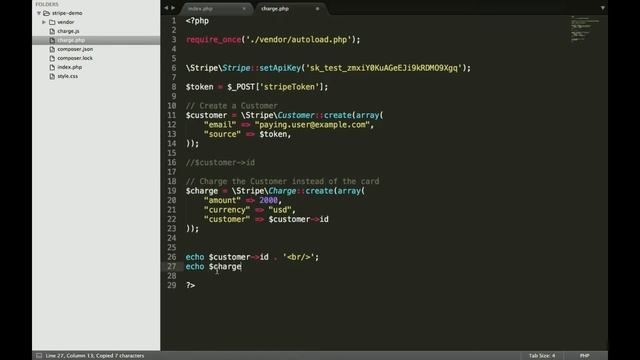Screen dimensions: 640x360
Task: Click the //$customer->id comment
Action: tap(220, 162)
